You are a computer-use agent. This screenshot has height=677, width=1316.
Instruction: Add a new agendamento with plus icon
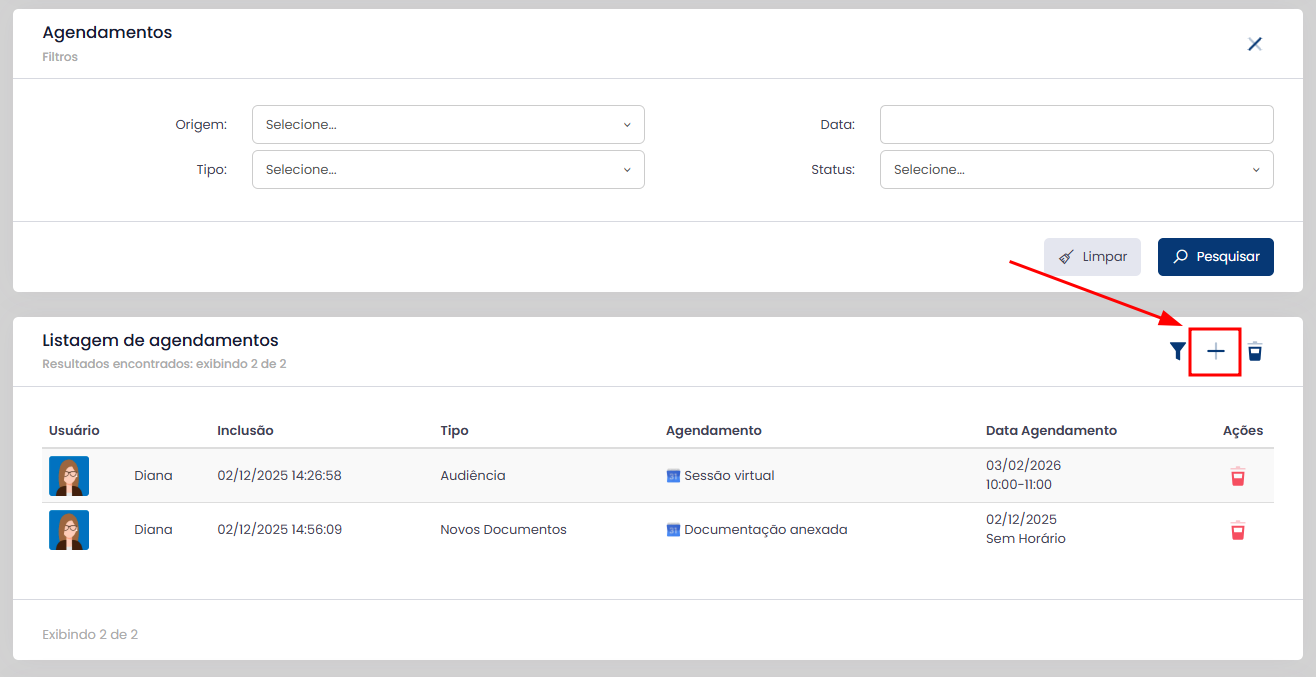pos(1215,351)
